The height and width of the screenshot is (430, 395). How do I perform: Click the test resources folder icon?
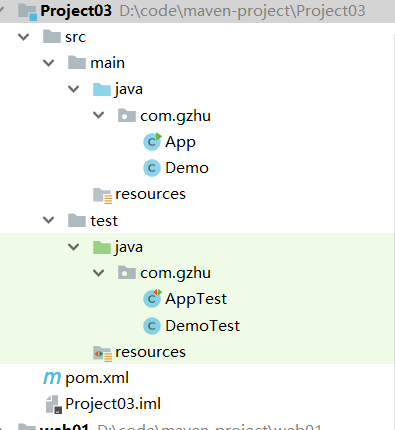point(102,353)
